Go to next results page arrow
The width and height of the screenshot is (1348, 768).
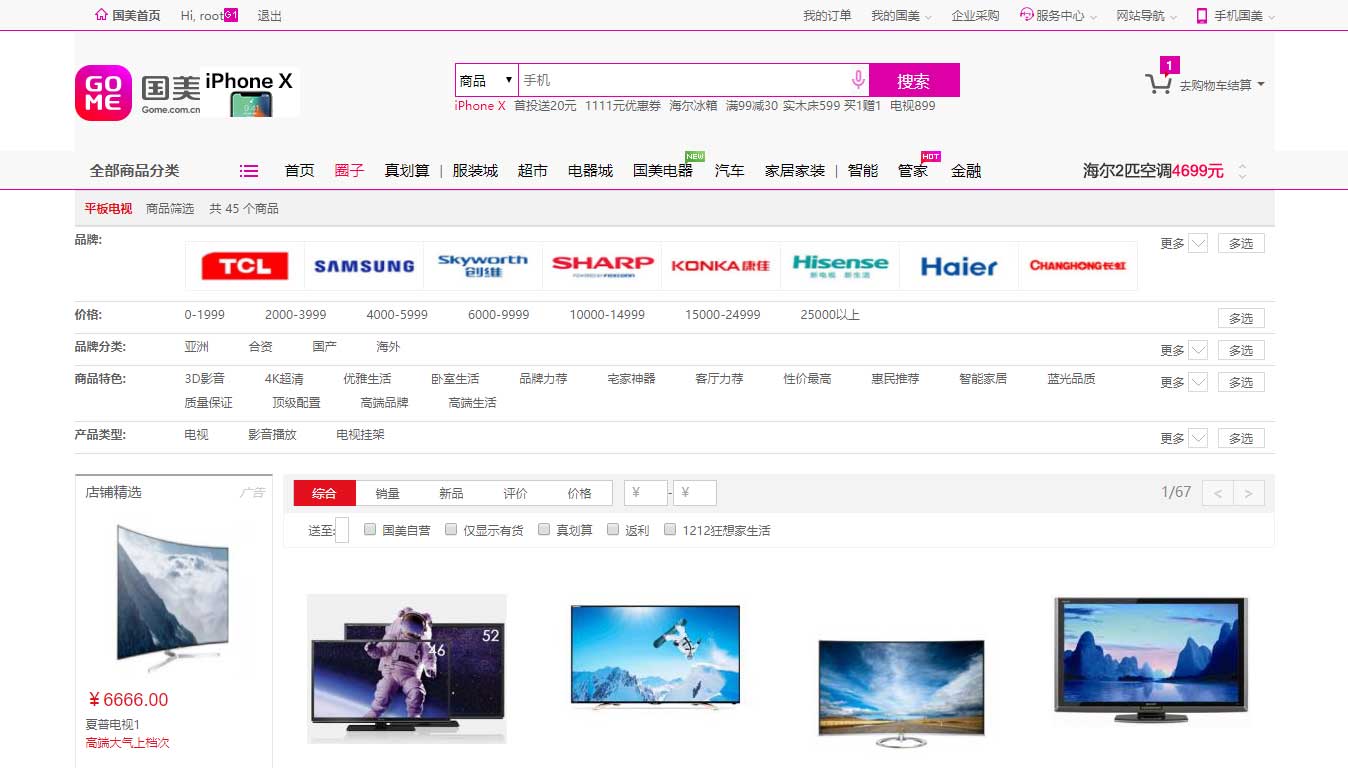point(1249,493)
